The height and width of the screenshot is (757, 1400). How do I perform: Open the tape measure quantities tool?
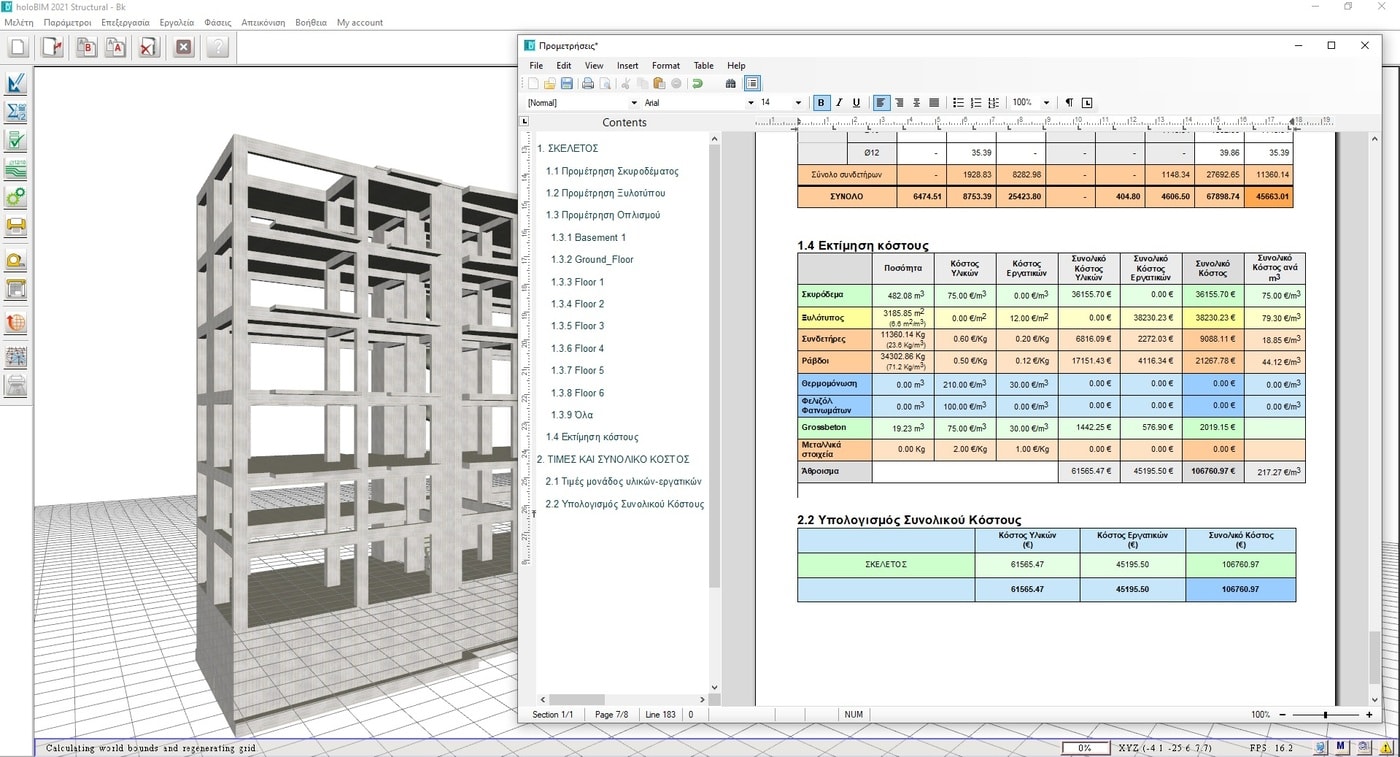click(x=16, y=262)
